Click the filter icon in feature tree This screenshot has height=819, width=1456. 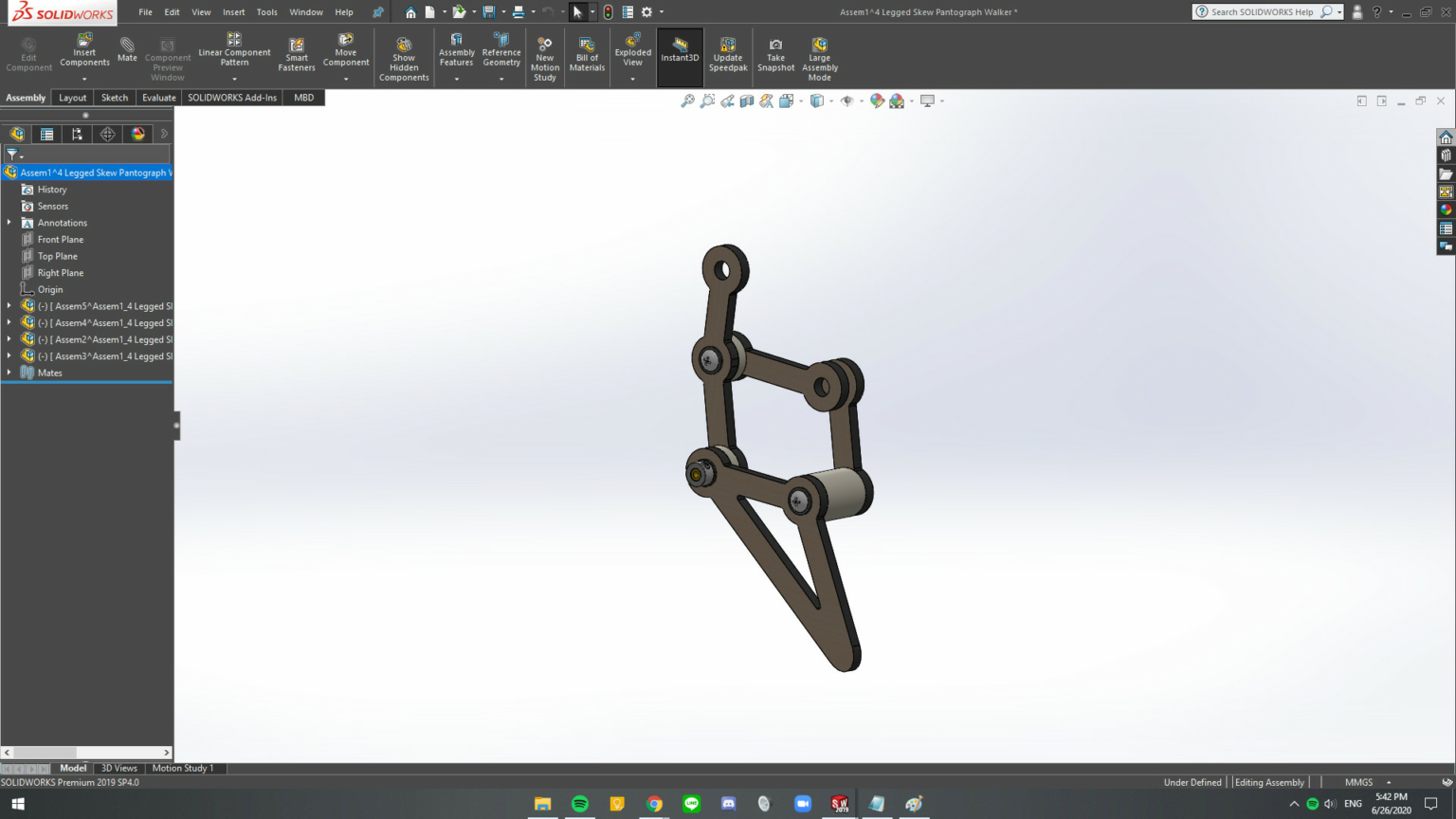coord(12,154)
